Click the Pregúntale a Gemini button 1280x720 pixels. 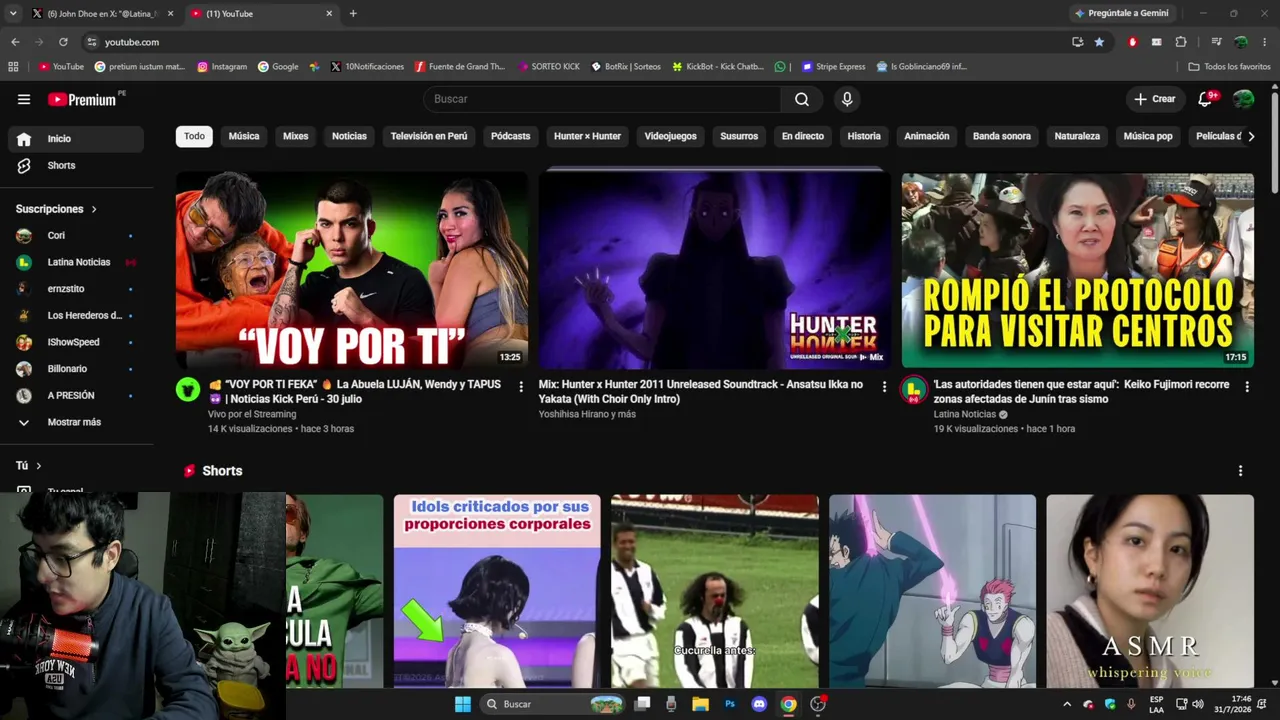click(x=1121, y=14)
